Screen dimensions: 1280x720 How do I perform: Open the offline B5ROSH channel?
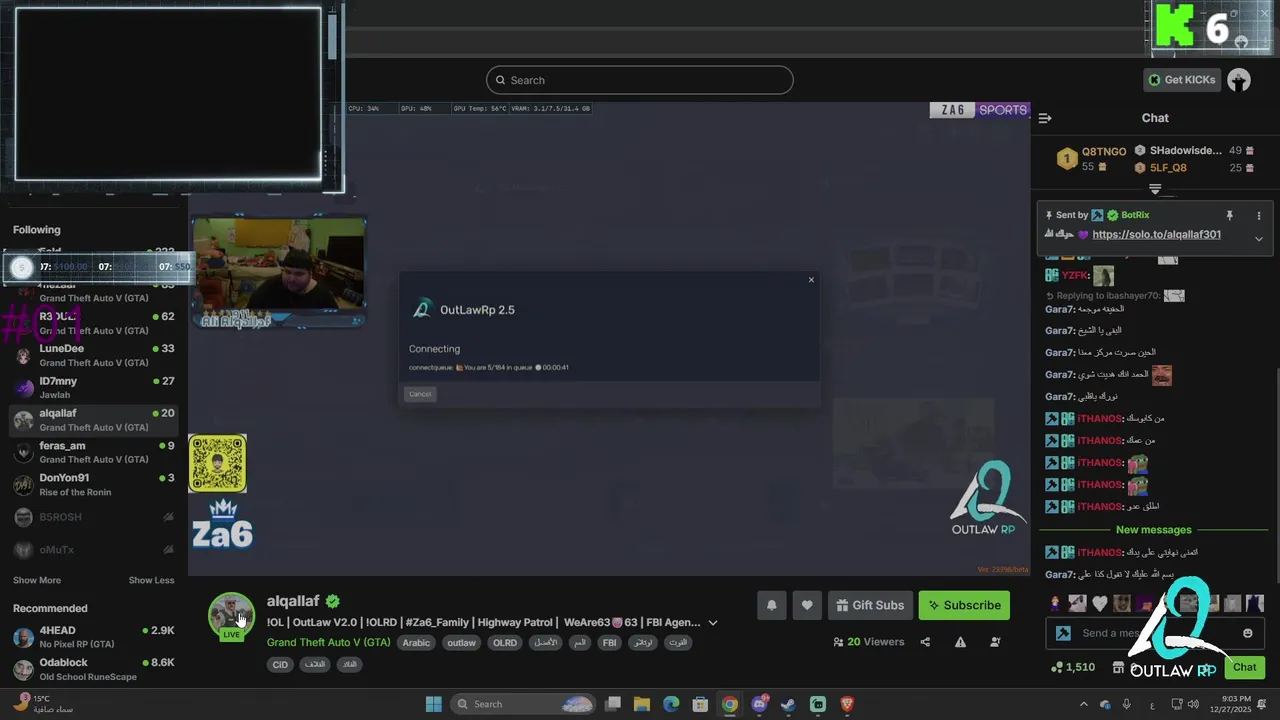click(94, 517)
